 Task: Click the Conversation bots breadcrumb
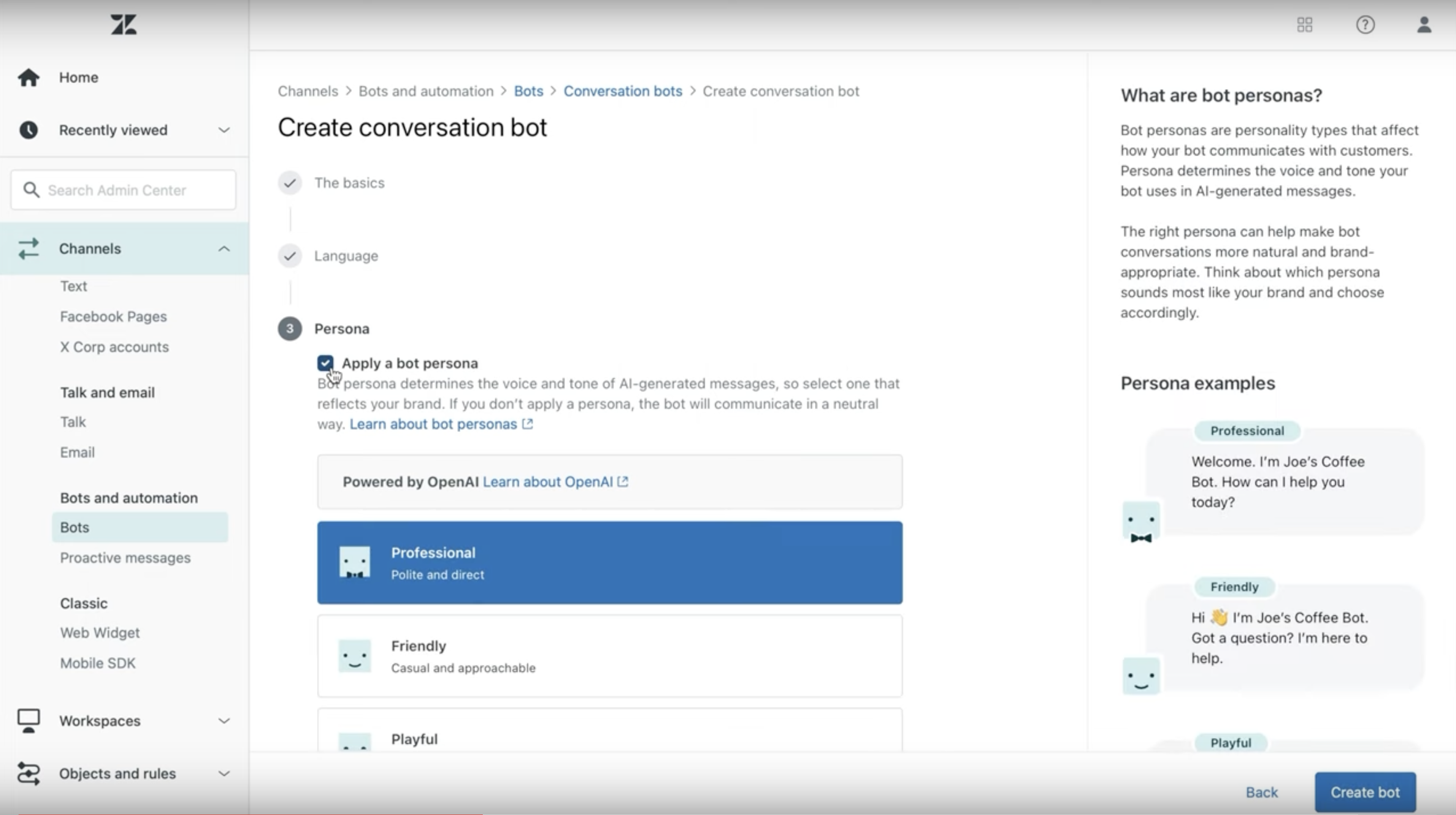point(622,92)
